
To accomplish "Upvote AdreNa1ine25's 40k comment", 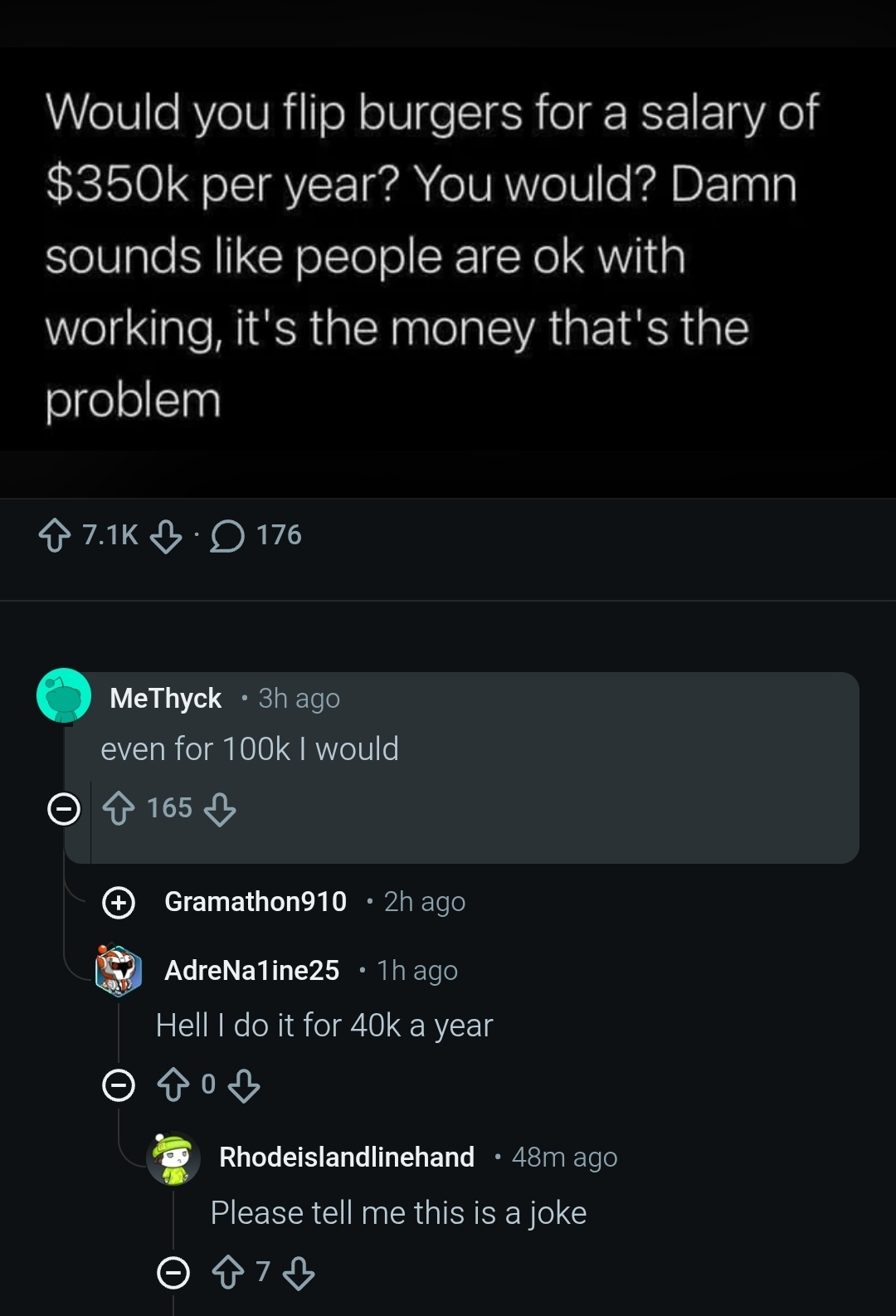I will tap(173, 1084).
